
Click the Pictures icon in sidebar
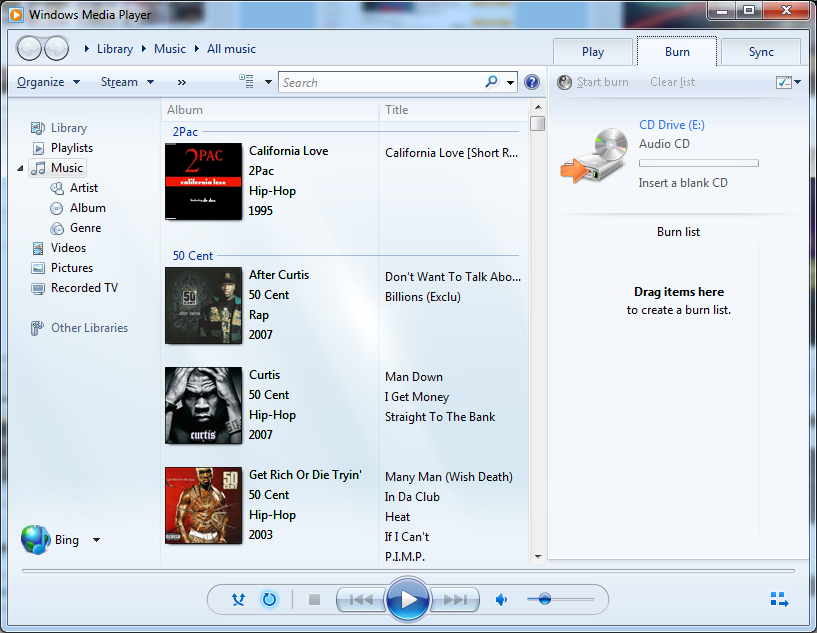[x=38, y=268]
